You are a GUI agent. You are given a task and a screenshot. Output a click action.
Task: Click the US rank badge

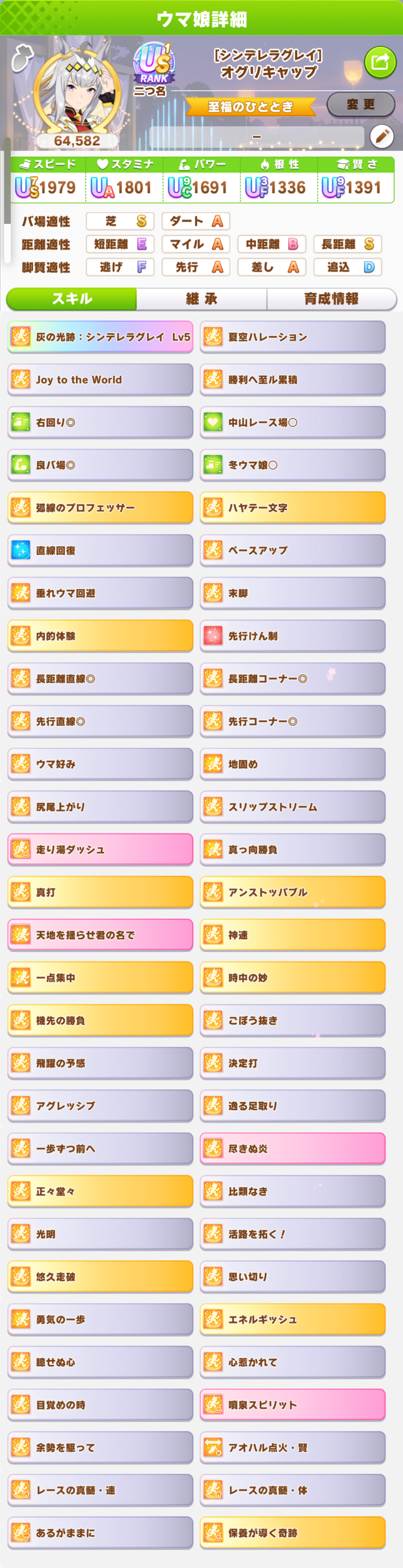pos(154,64)
